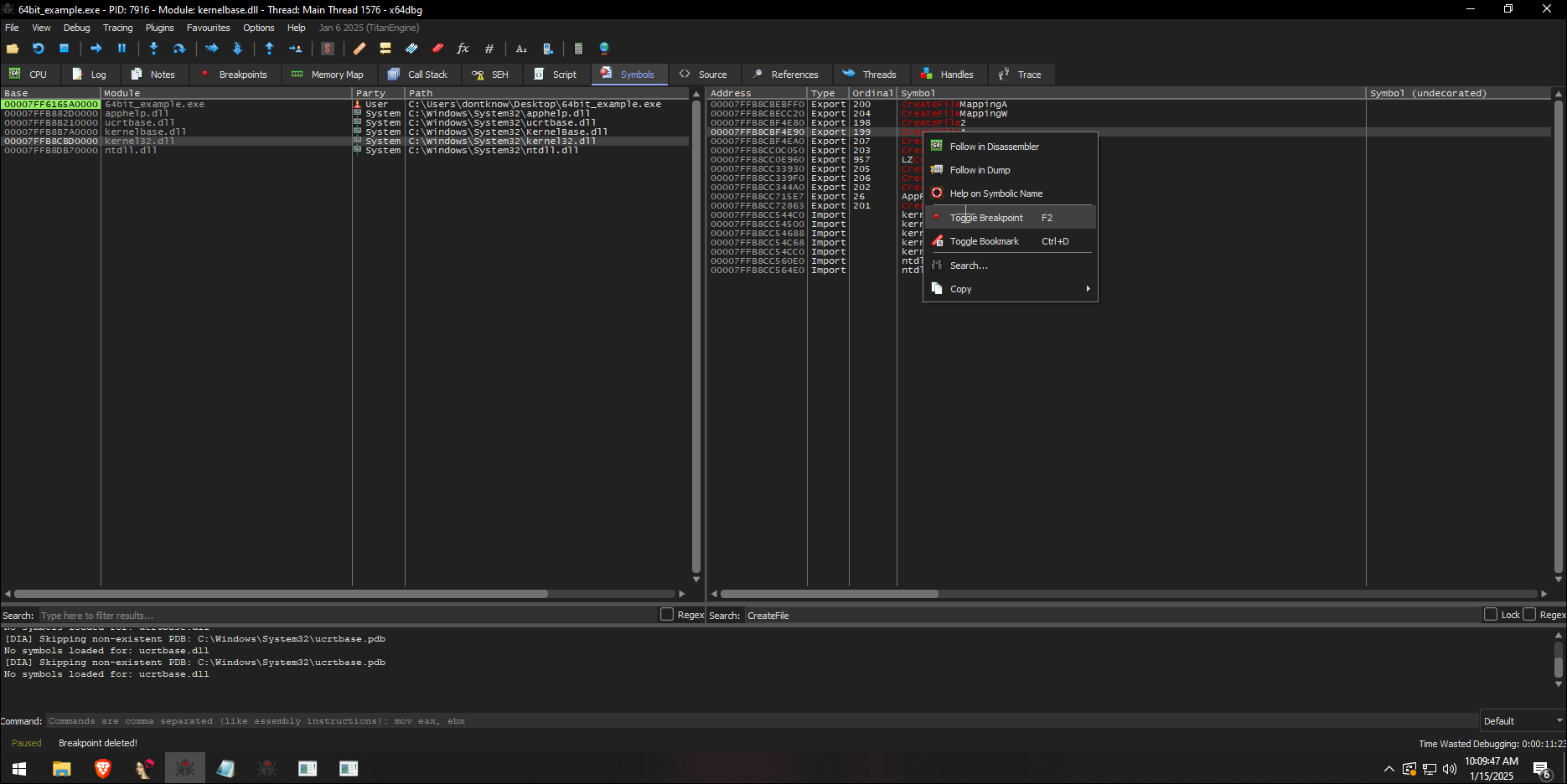Open the Functions fx toolbar icon
This screenshot has width=1567, height=784.
pyautogui.click(x=463, y=49)
